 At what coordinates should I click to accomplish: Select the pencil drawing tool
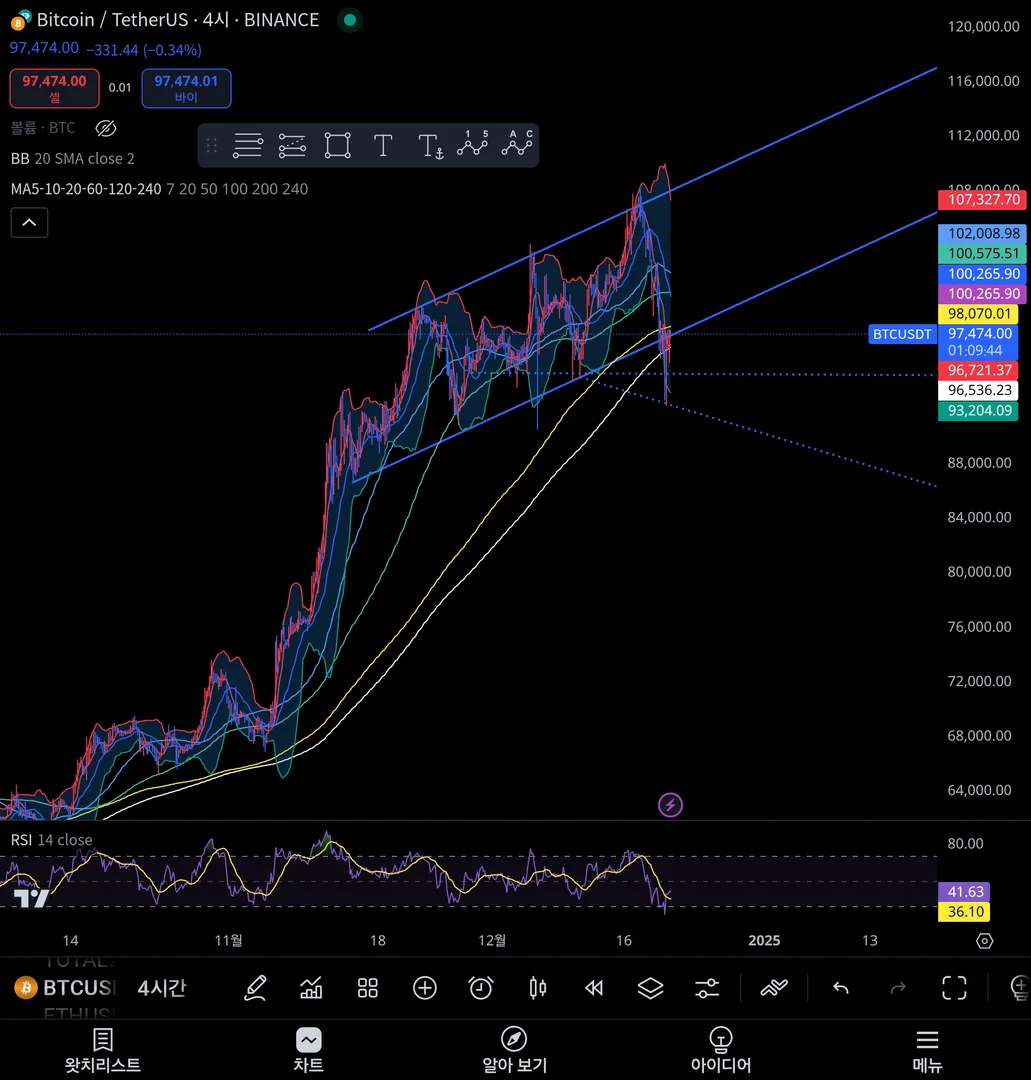click(x=255, y=988)
